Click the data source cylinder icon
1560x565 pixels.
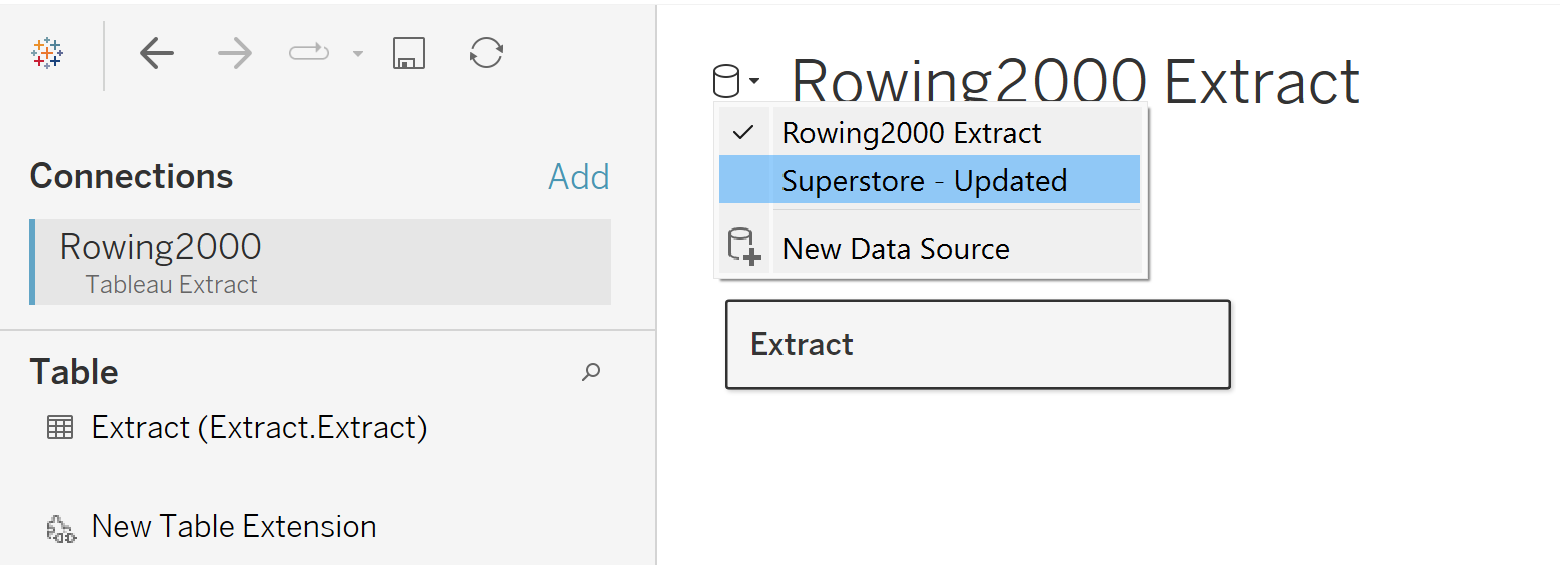click(x=727, y=80)
